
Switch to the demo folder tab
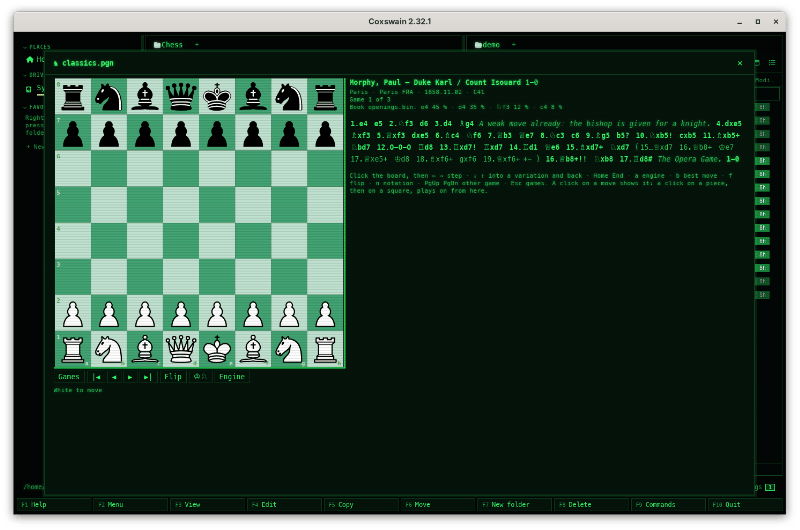pyautogui.click(x=487, y=45)
